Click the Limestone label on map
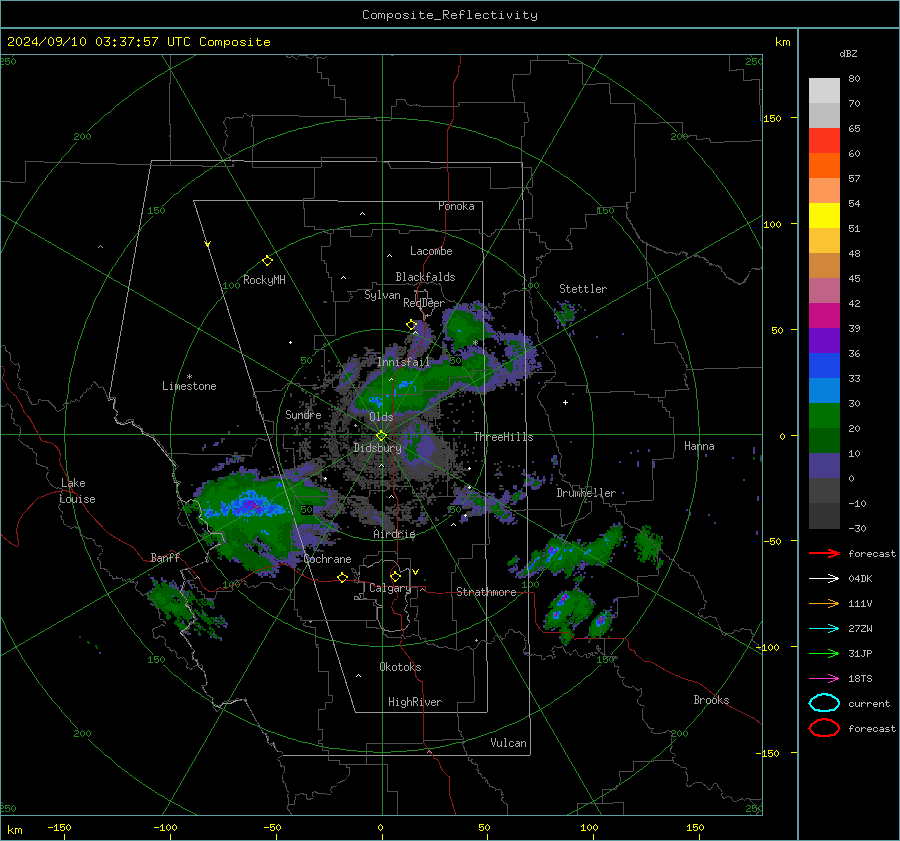Viewport: 900px width, 841px height. pyautogui.click(x=189, y=386)
